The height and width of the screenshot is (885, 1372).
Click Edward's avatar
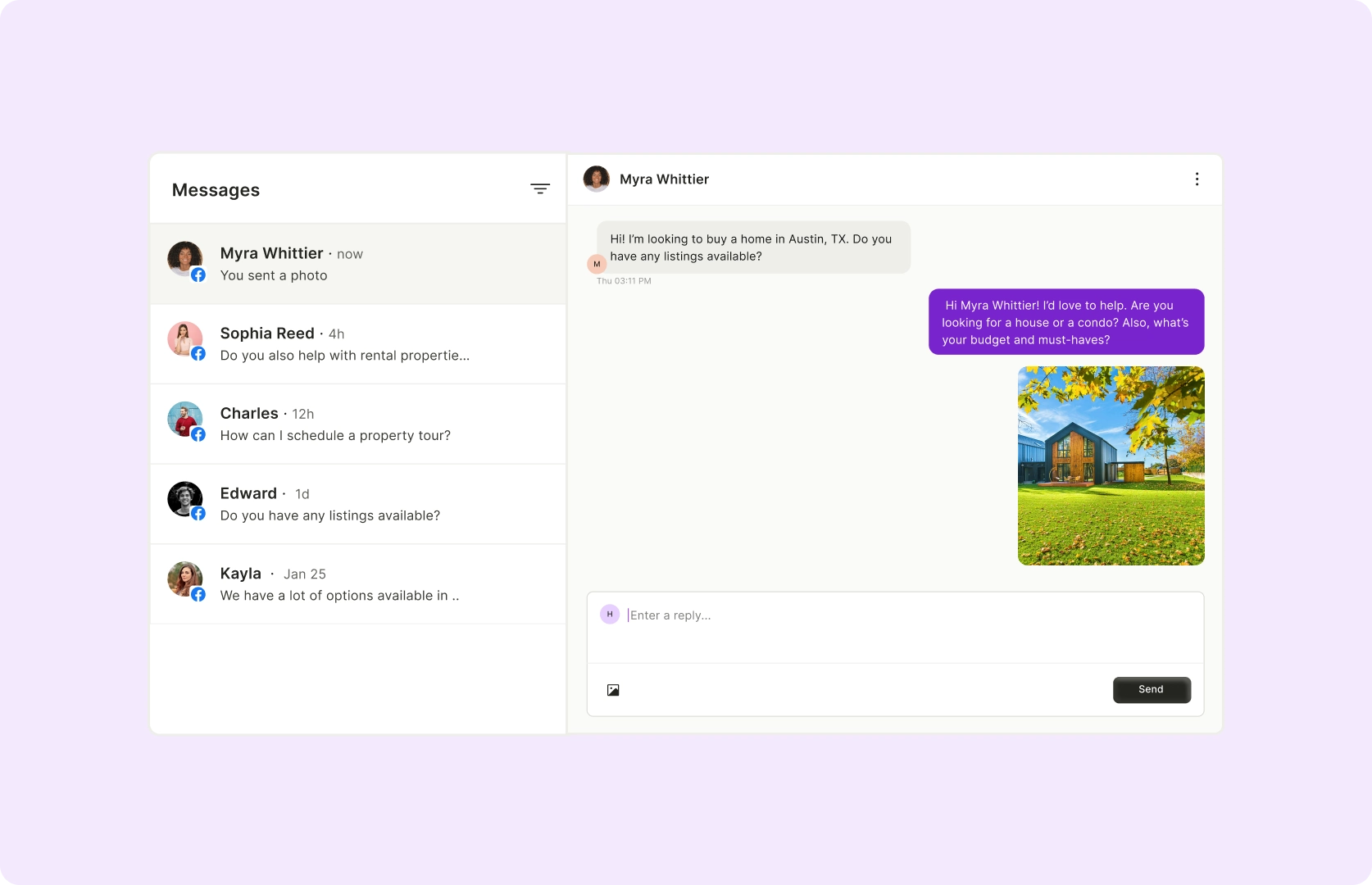(x=185, y=499)
